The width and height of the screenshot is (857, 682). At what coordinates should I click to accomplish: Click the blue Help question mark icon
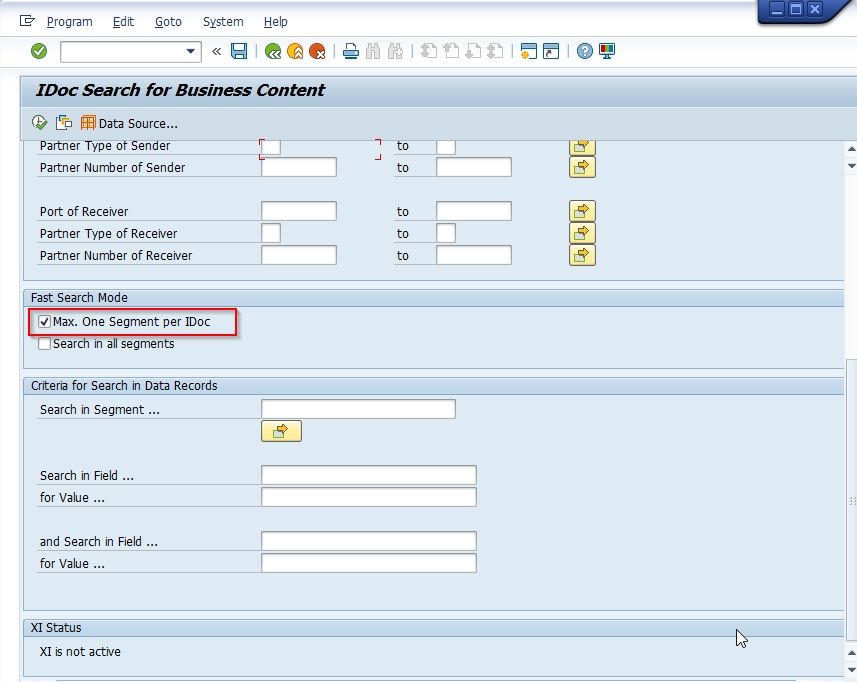click(585, 51)
